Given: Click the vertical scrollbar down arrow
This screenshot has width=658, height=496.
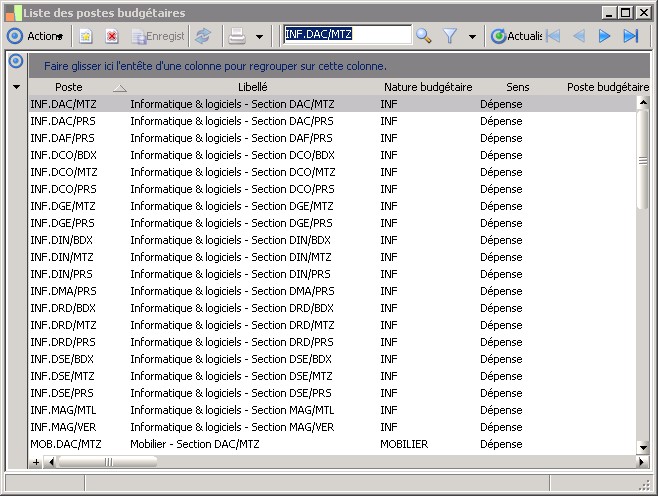Looking at the screenshot, I should click(643, 448).
